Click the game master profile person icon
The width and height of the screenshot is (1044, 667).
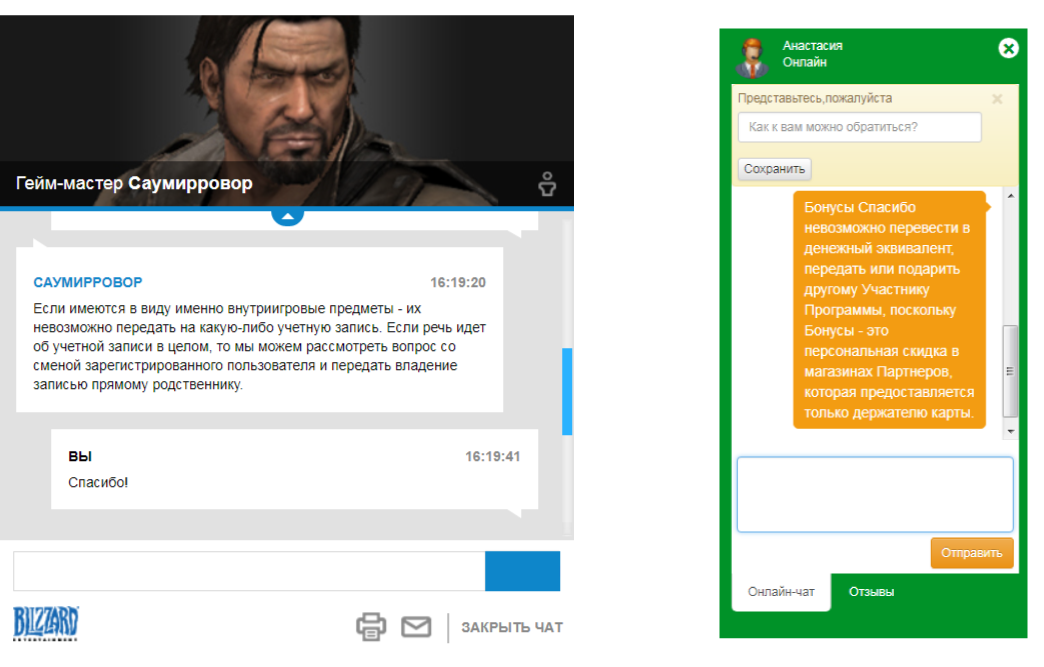(x=547, y=184)
